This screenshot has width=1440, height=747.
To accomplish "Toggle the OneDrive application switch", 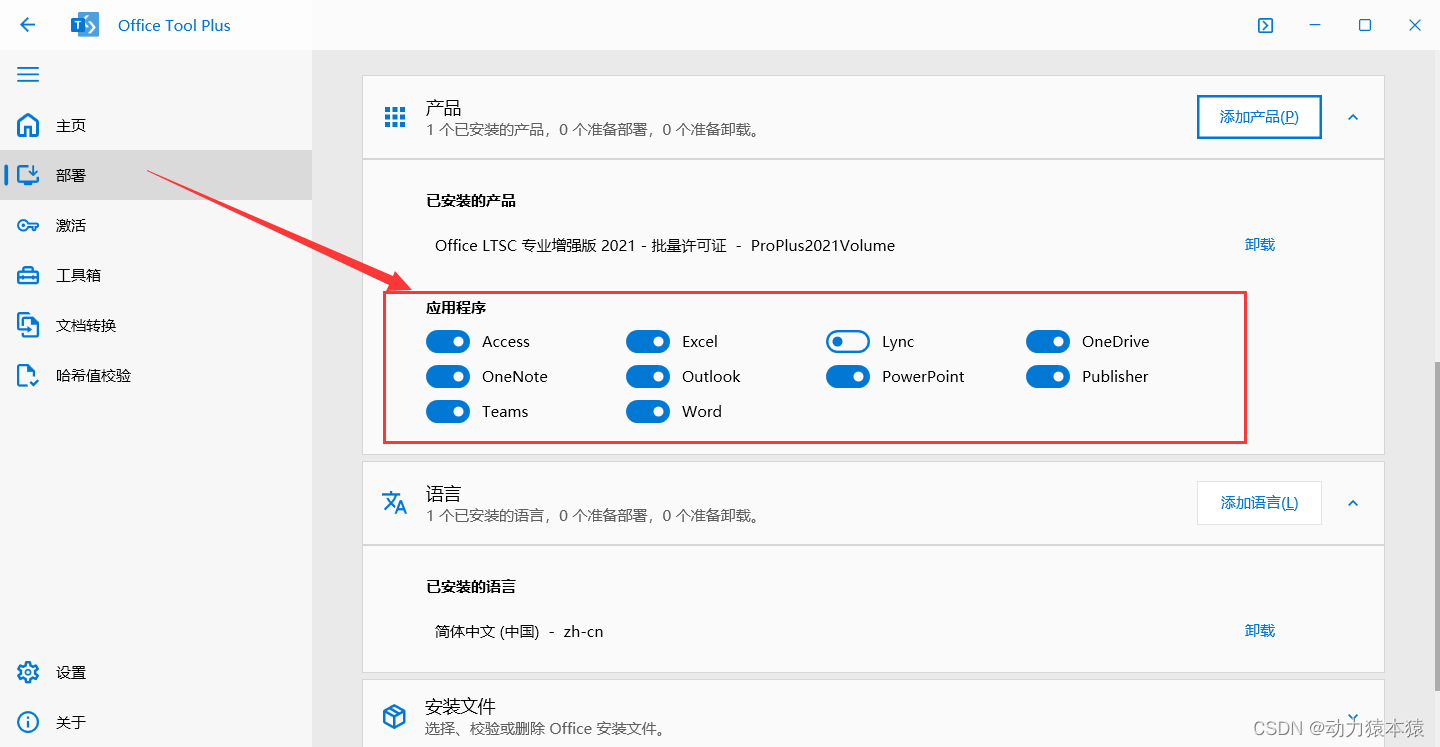I will [1048, 342].
